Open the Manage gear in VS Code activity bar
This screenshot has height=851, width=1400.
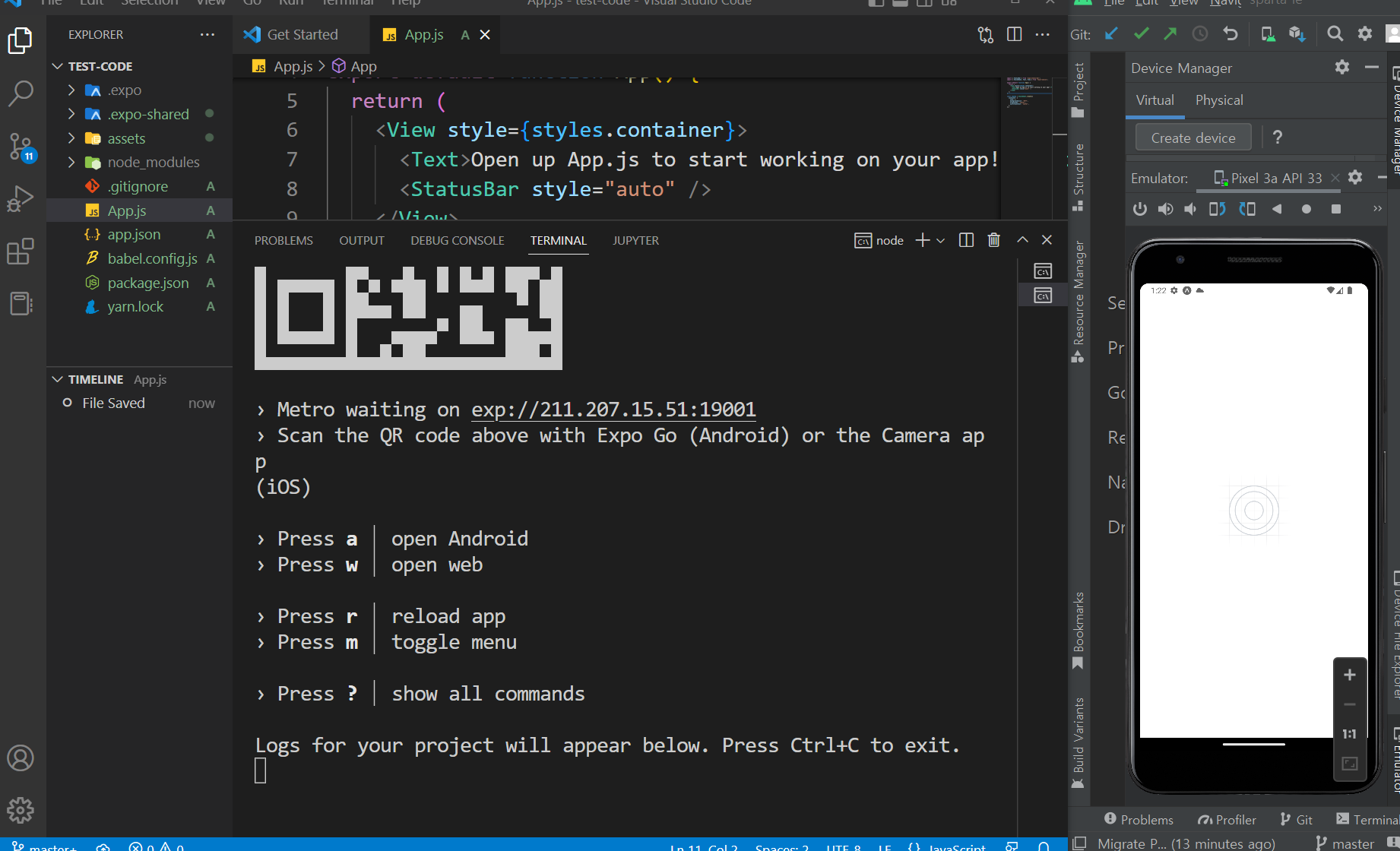21,810
